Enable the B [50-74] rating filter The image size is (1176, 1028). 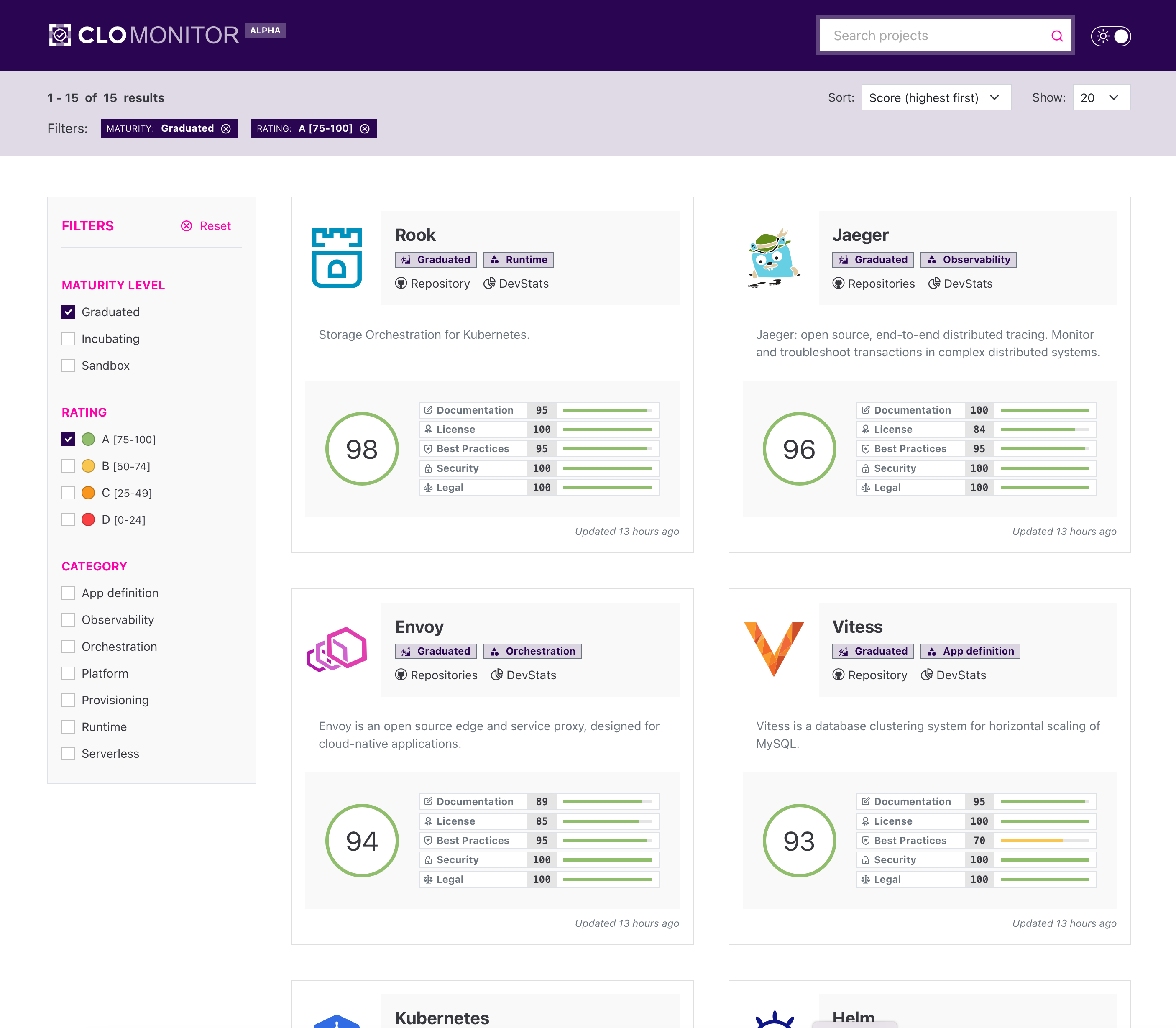68,466
